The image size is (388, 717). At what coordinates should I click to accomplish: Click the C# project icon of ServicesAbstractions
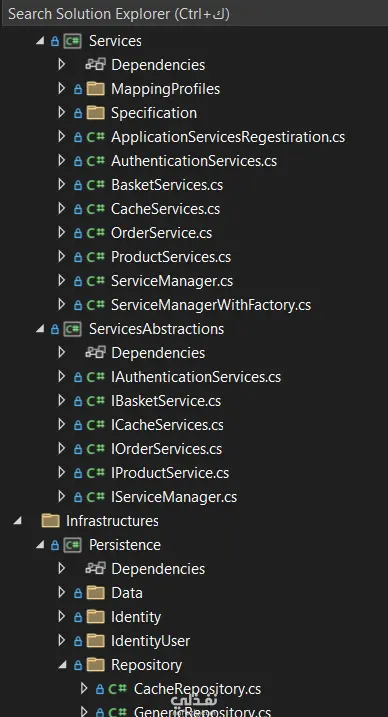point(72,329)
